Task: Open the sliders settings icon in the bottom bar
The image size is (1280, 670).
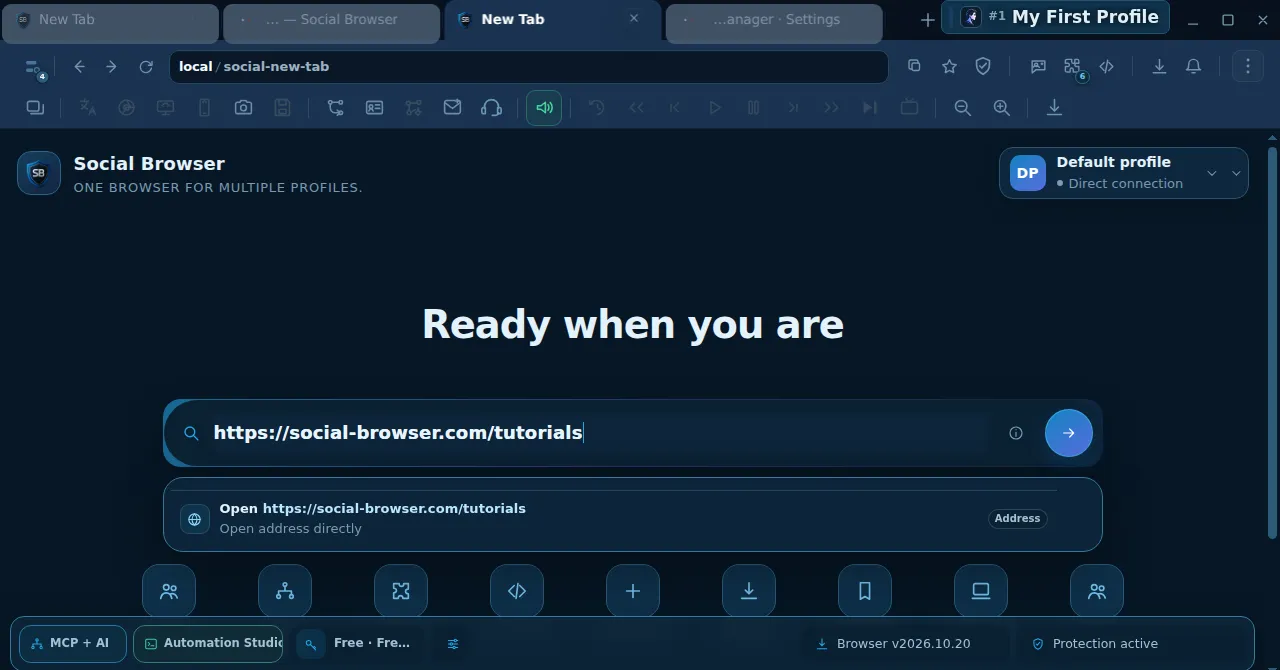Action: coord(453,644)
